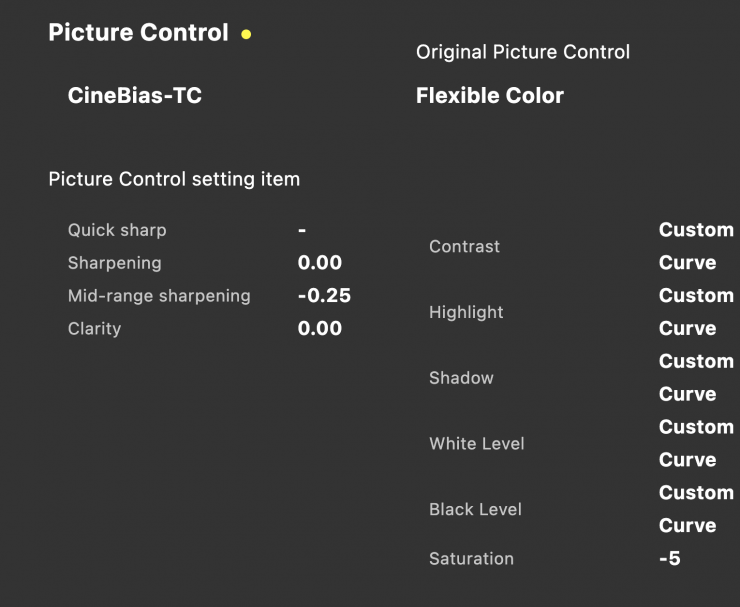This screenshot has width=740, height=607.
Task: Click the Contrast Custom Curve value
Action: click(695, 246)
